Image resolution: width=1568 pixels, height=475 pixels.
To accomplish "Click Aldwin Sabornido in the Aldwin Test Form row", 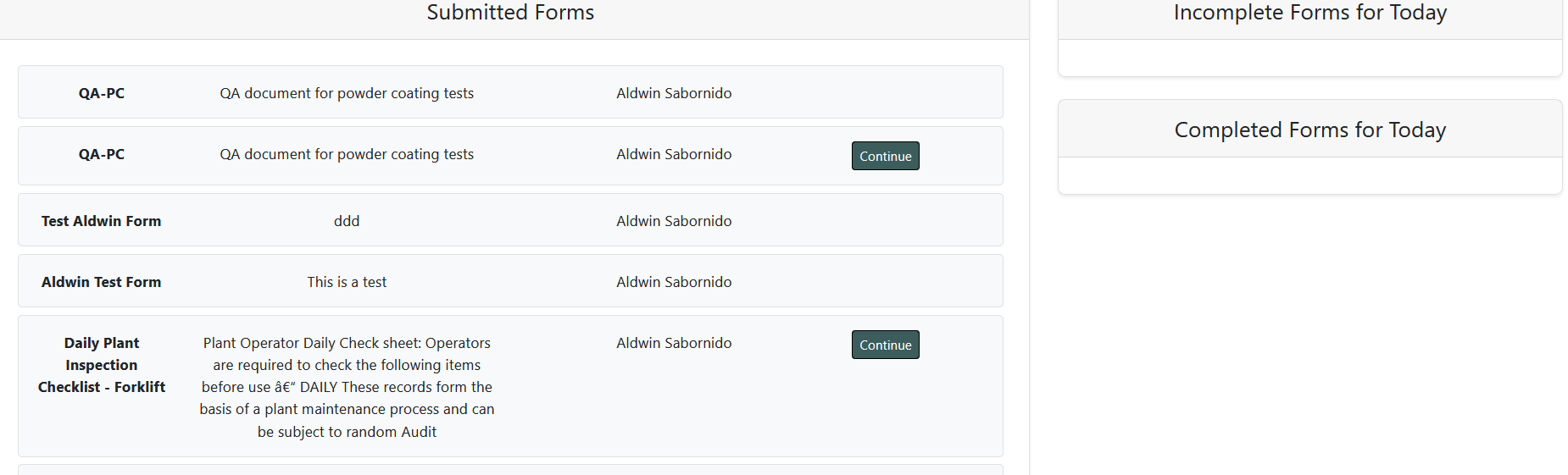I will (674, 282).
